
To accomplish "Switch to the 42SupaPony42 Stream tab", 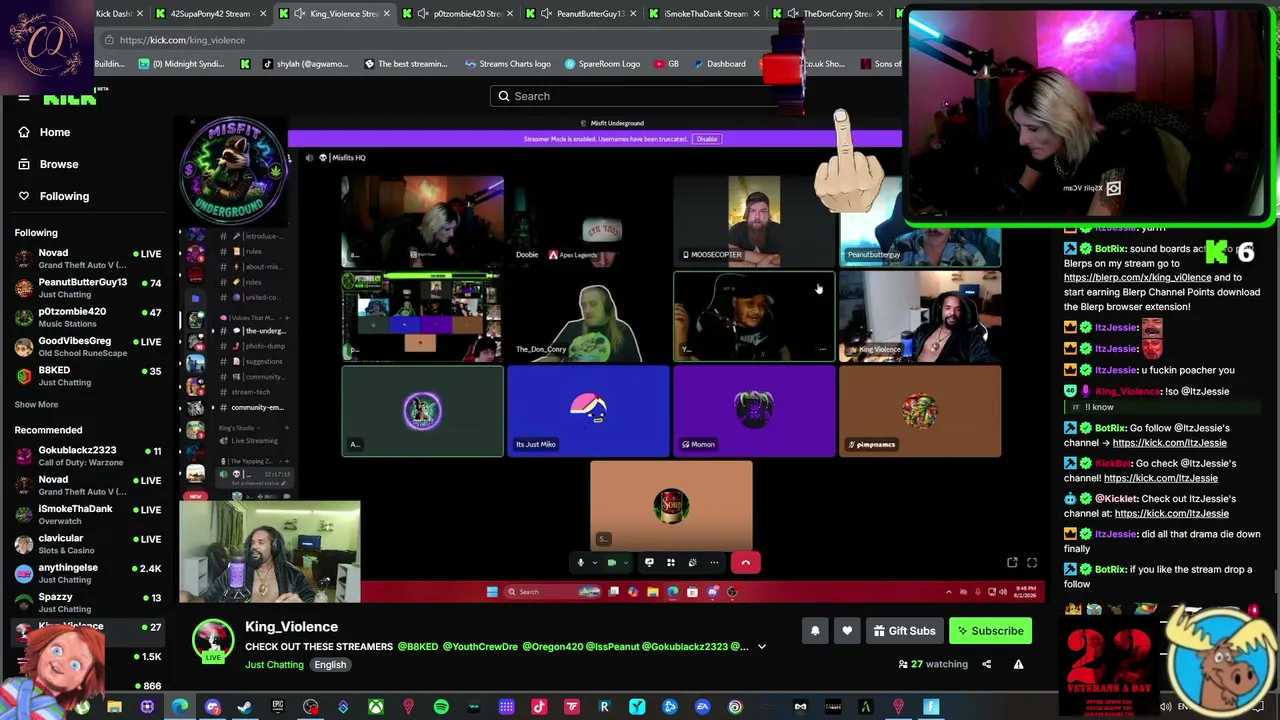I will click(x=210, y=14).
